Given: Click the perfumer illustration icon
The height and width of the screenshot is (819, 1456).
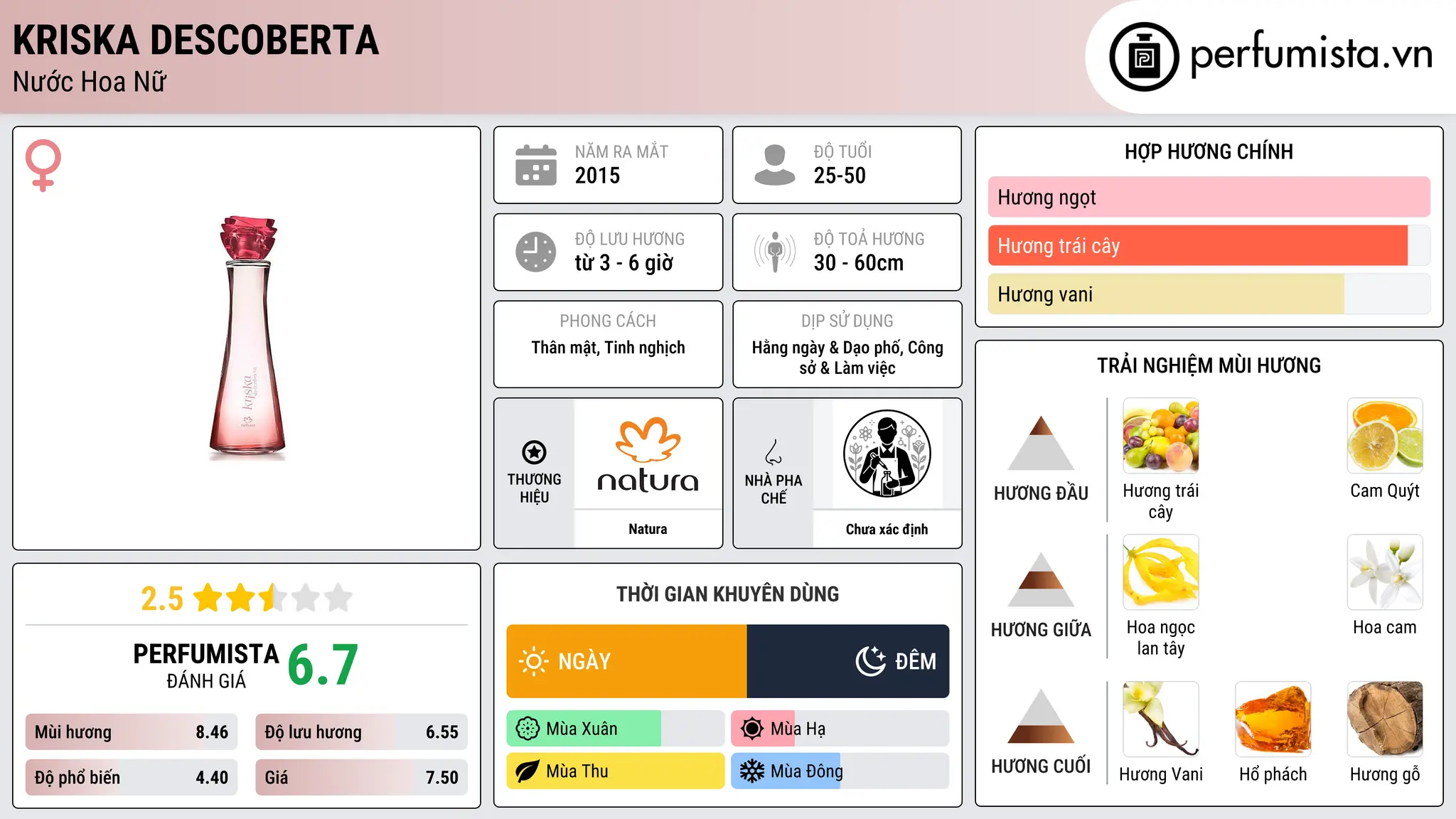Looking at the screenshot, I should 887,454.
